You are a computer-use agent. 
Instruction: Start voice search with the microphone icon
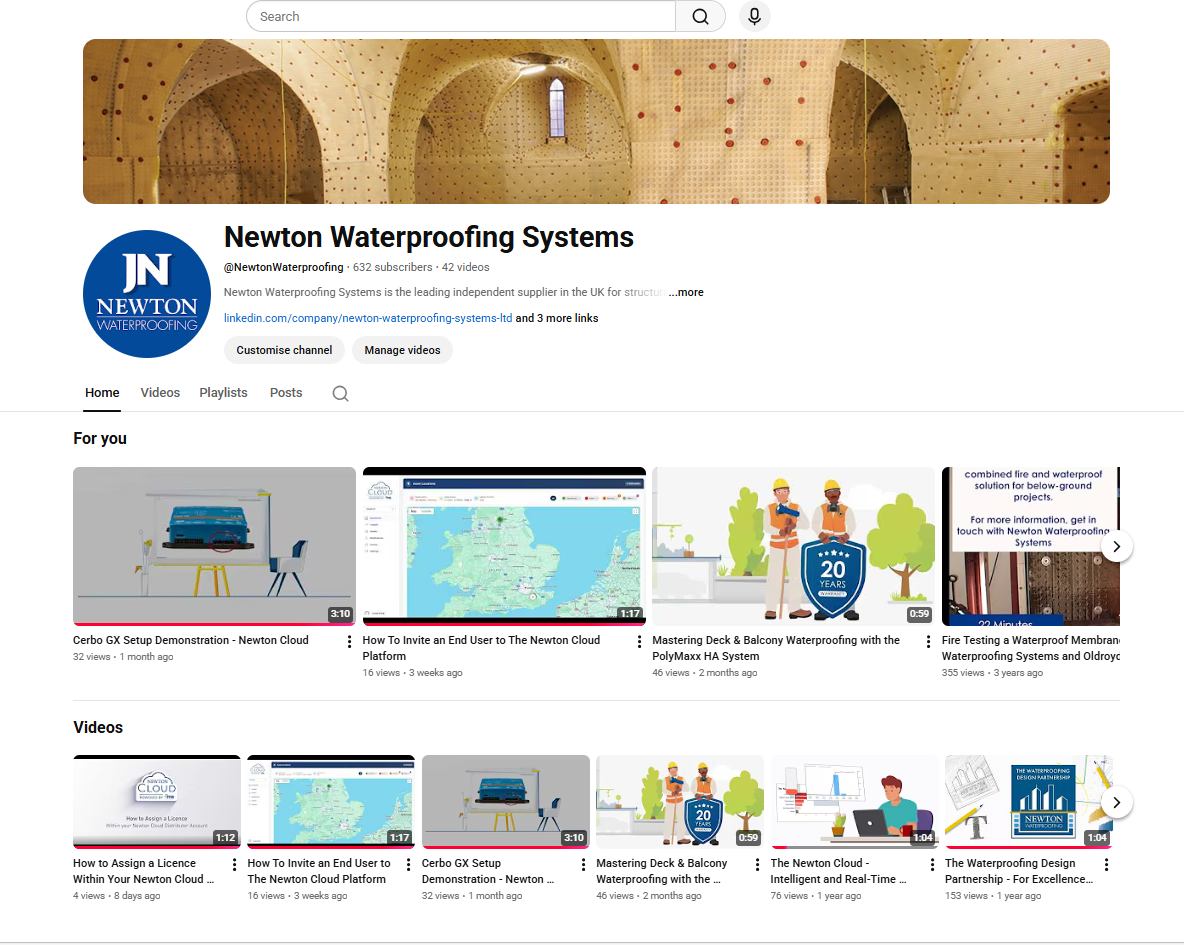754,16
